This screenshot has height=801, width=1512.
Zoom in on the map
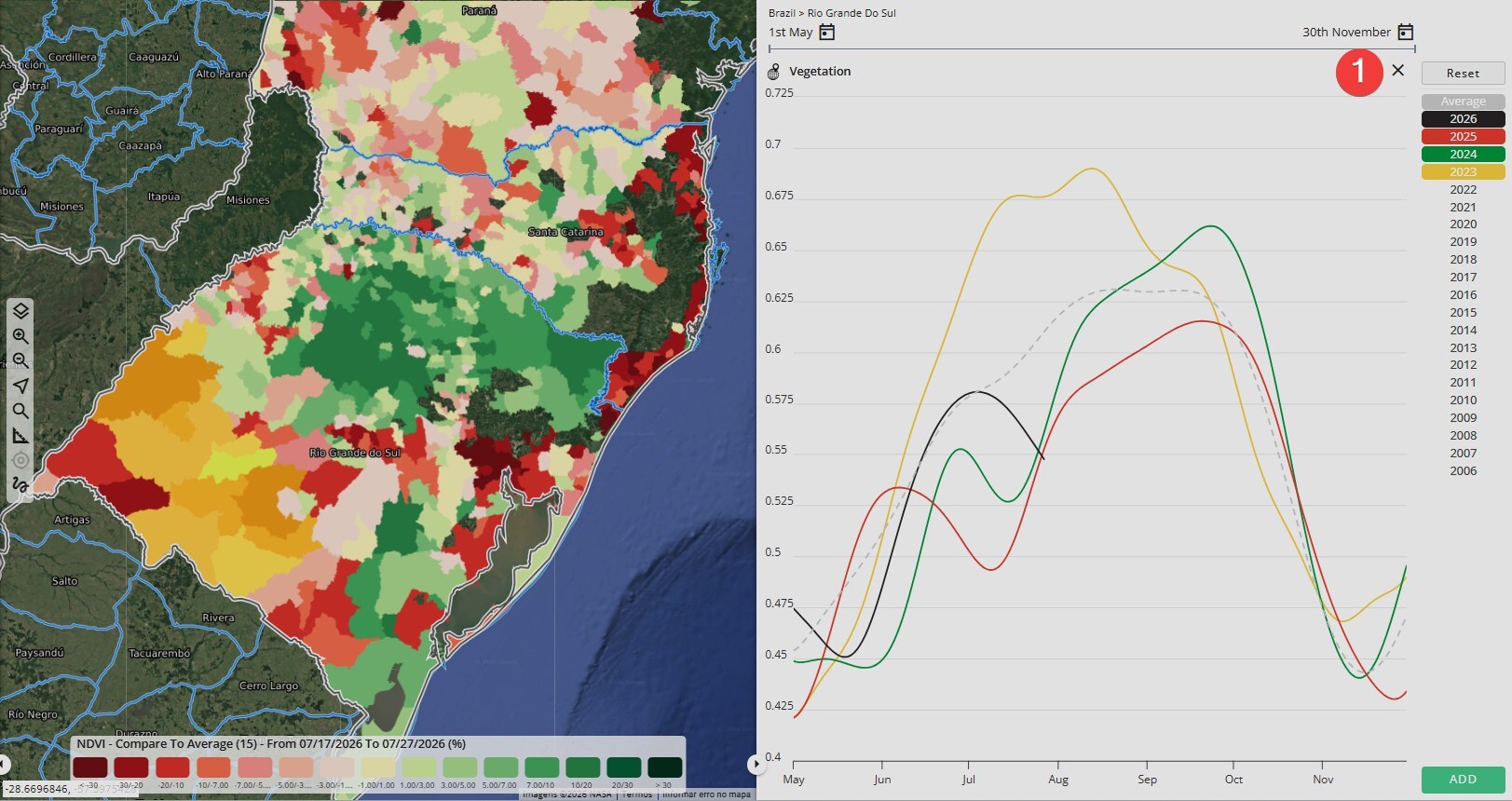tap(20, 336)
